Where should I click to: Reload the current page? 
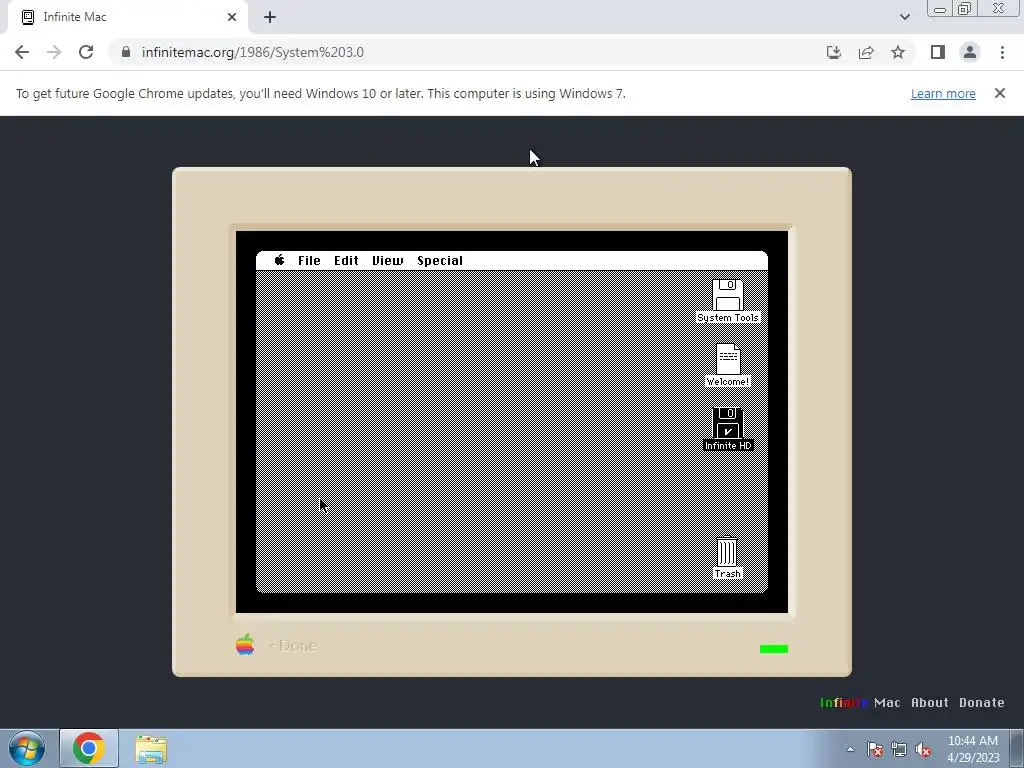point(86,52)
